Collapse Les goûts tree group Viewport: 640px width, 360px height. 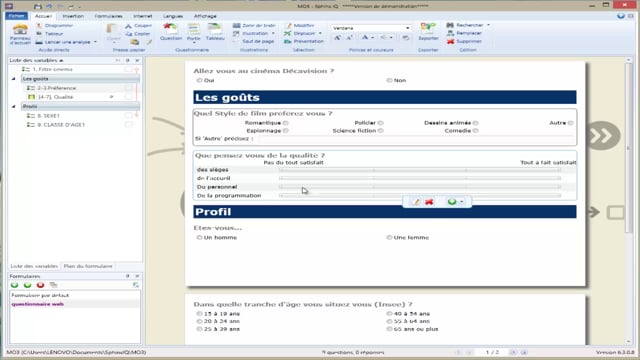(x=13, y=79)
